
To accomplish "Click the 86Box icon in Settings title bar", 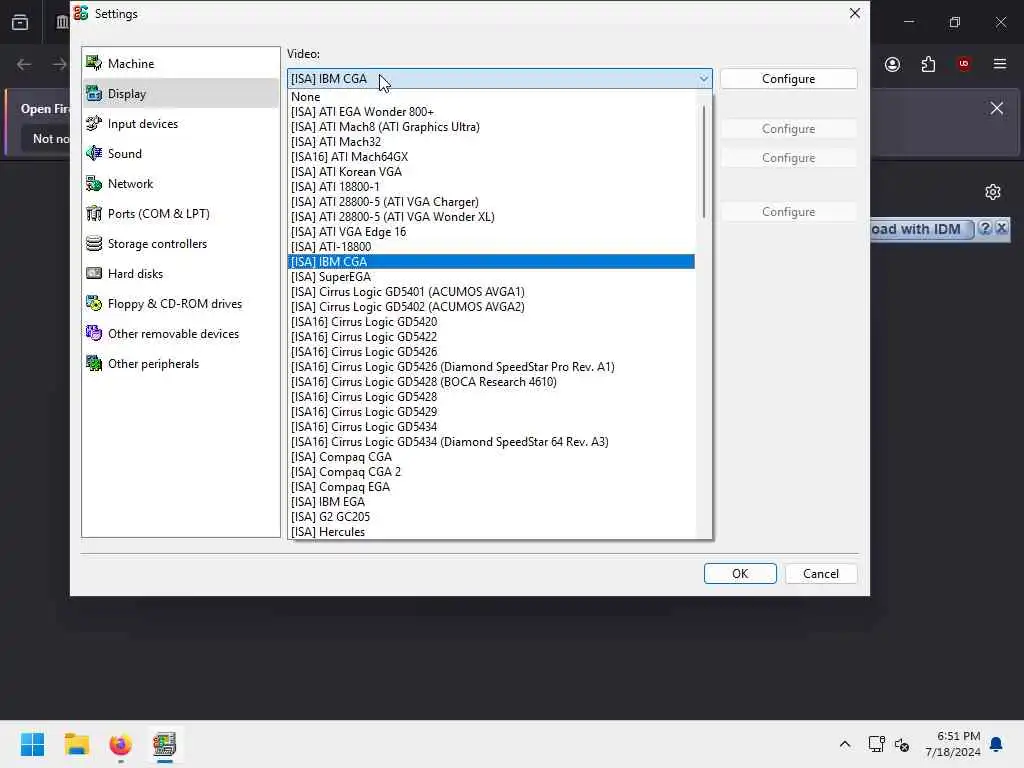I will pyautogui.click(x=81, y=13).
